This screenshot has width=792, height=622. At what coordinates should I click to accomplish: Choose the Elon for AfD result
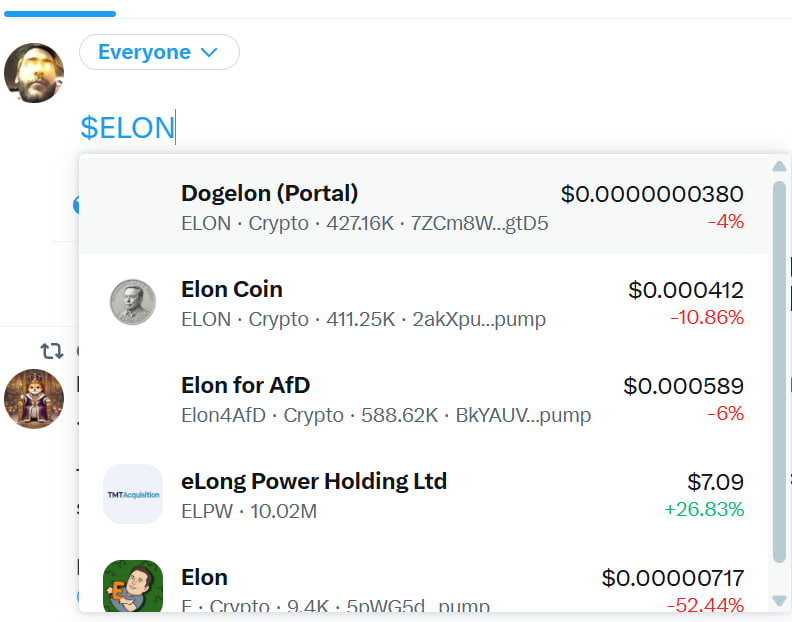click(x=423, y=398)
